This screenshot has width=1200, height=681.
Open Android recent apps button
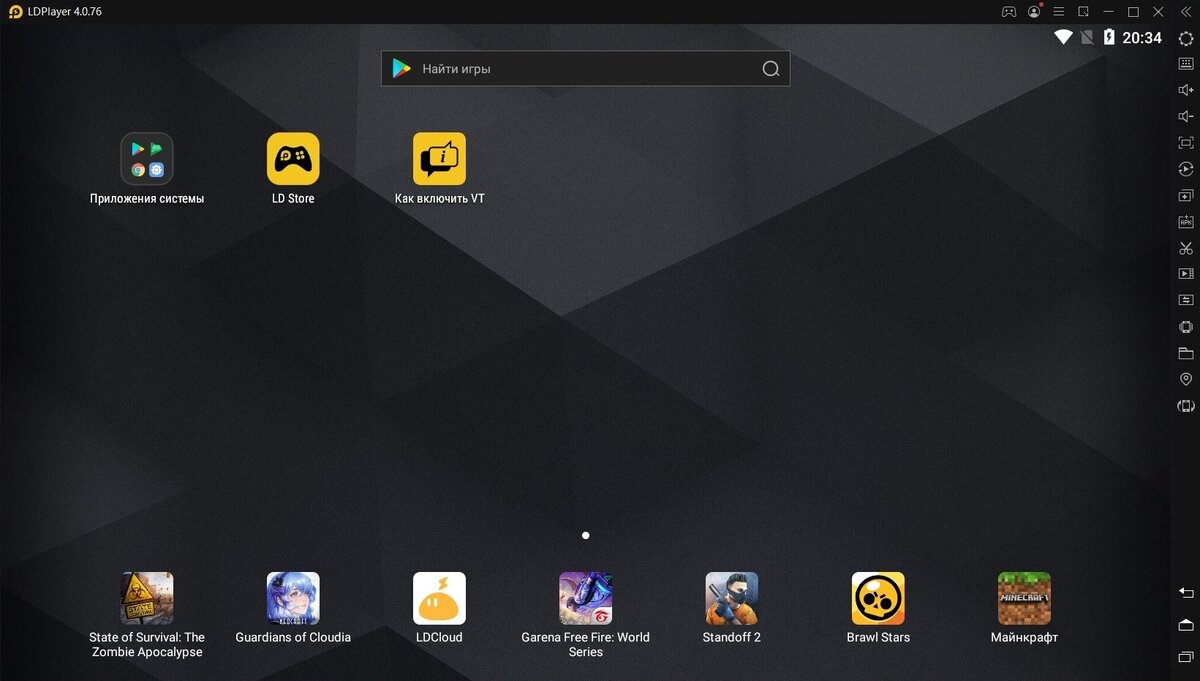[x=1186, y=656]
